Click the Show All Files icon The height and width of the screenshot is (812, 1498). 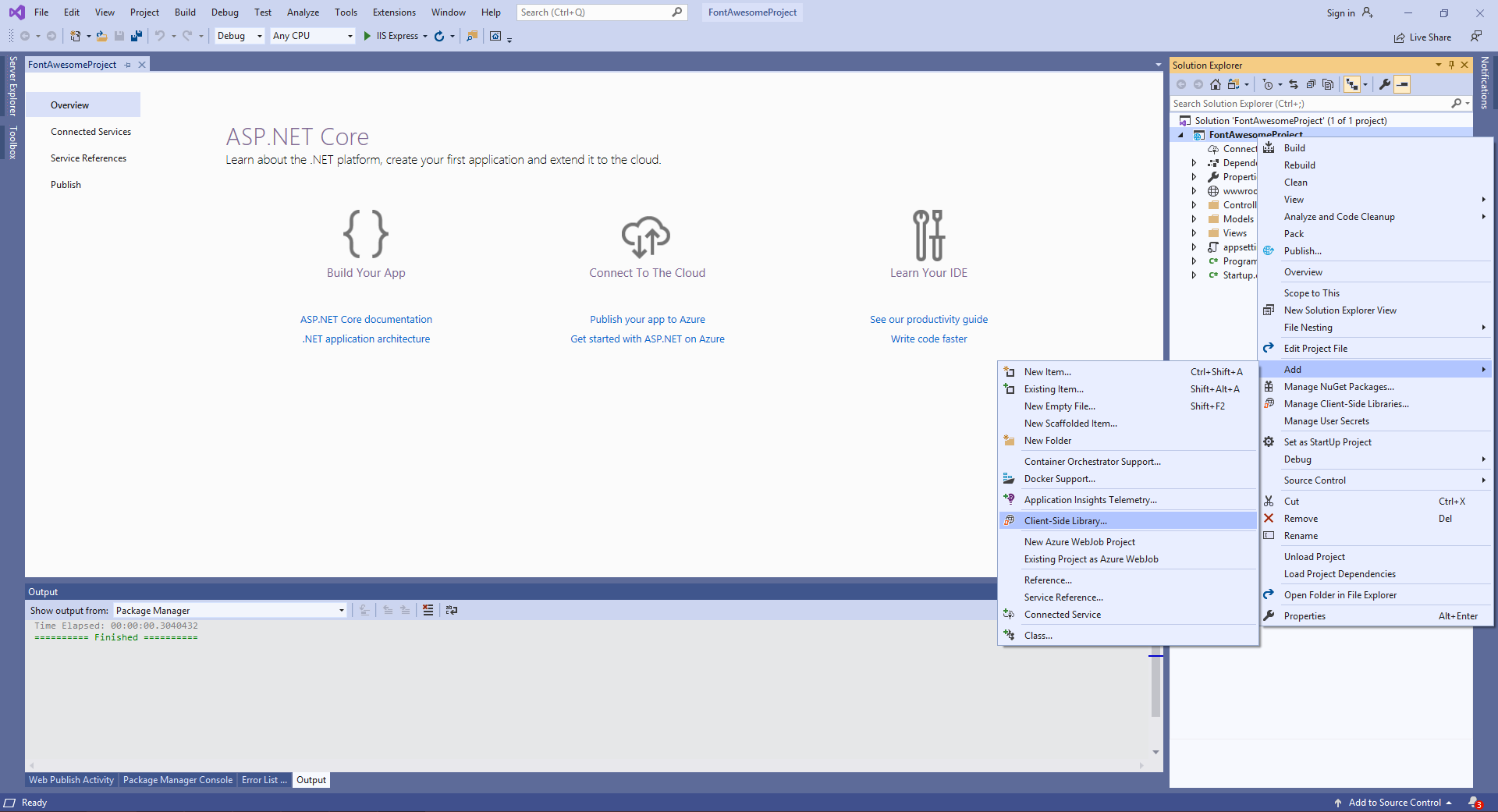(x=1328, y=84)
